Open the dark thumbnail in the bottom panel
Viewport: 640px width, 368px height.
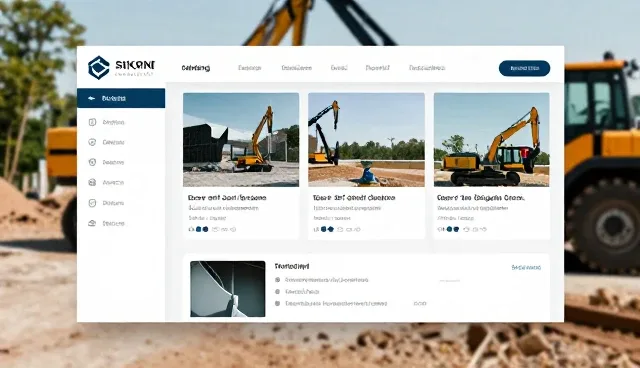(x=228, y=289)
